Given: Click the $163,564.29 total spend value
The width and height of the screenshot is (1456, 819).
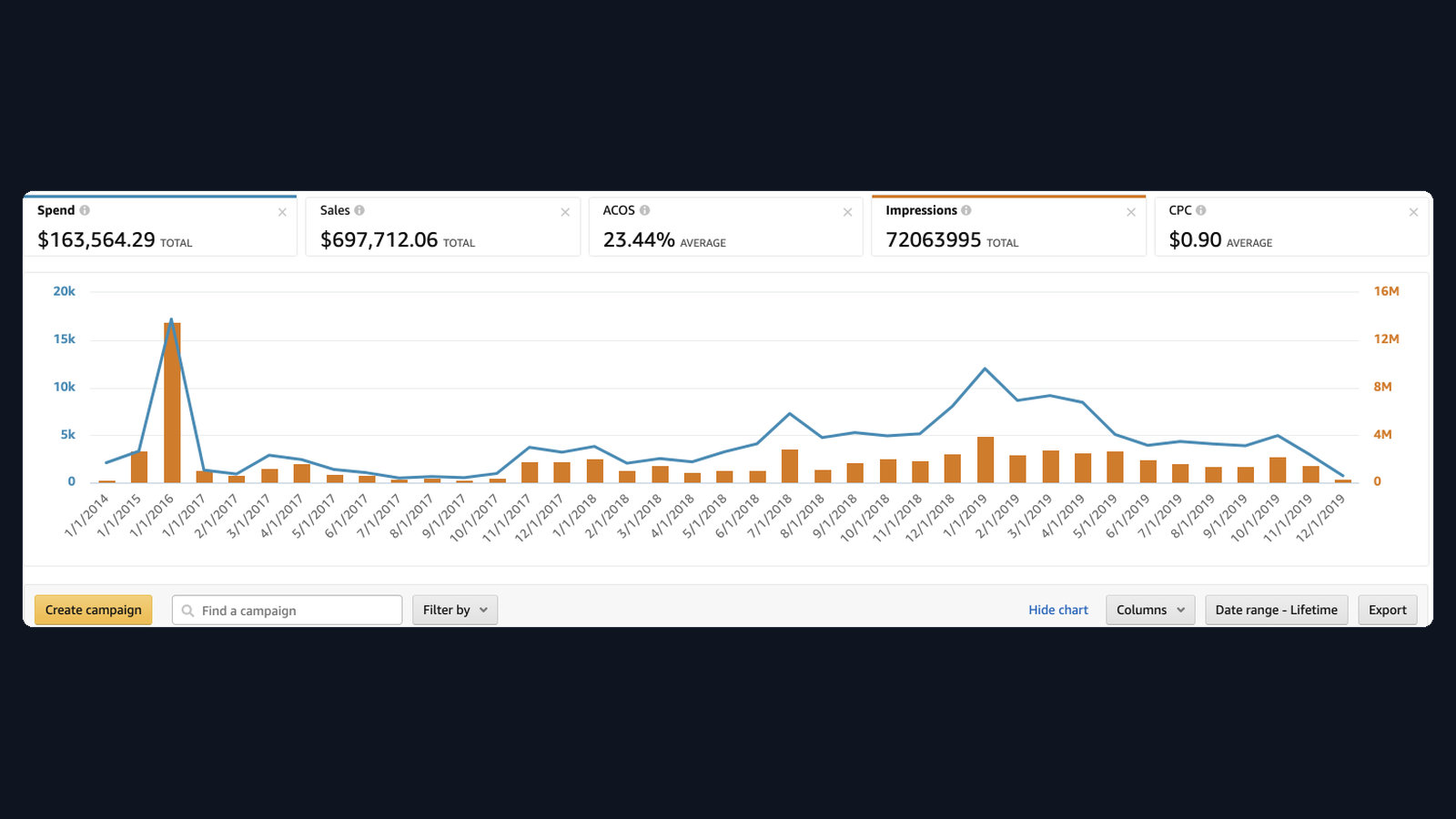Looking at the screenshot, I should coord(96,240).
